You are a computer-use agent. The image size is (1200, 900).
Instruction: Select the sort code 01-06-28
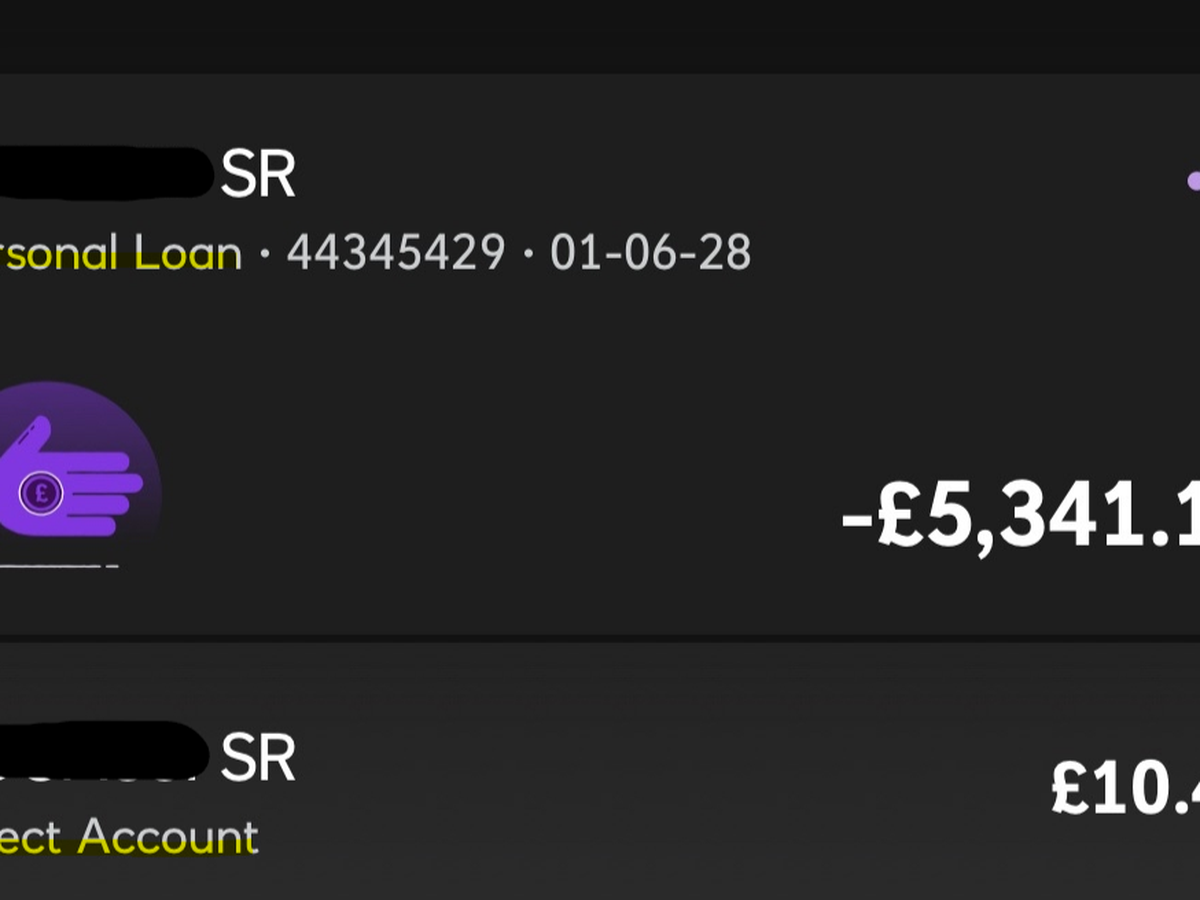click(x=650, y=254)
